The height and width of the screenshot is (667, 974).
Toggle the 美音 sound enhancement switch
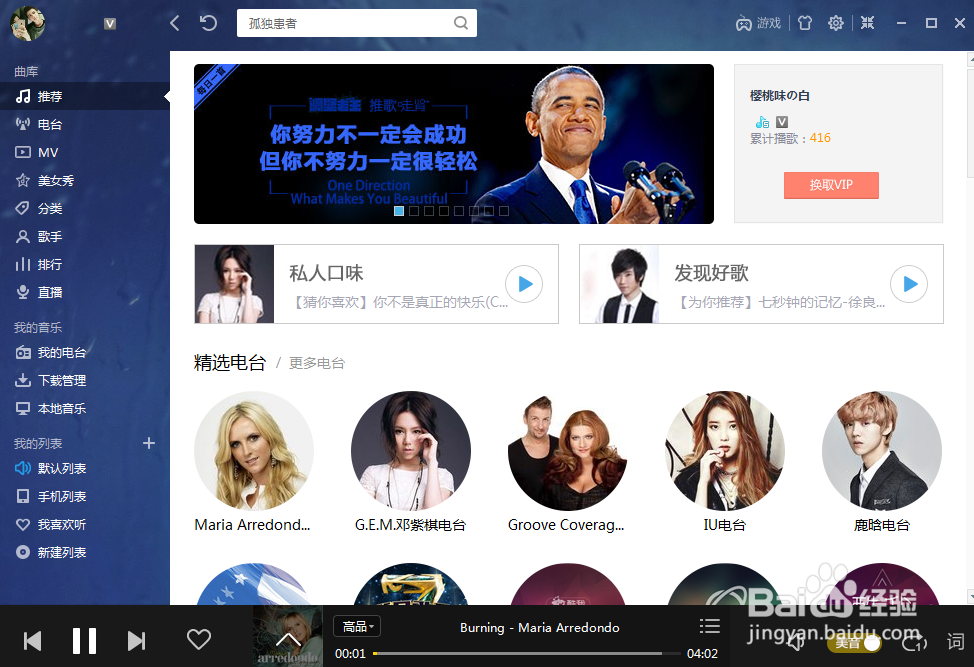pos(854,643)
